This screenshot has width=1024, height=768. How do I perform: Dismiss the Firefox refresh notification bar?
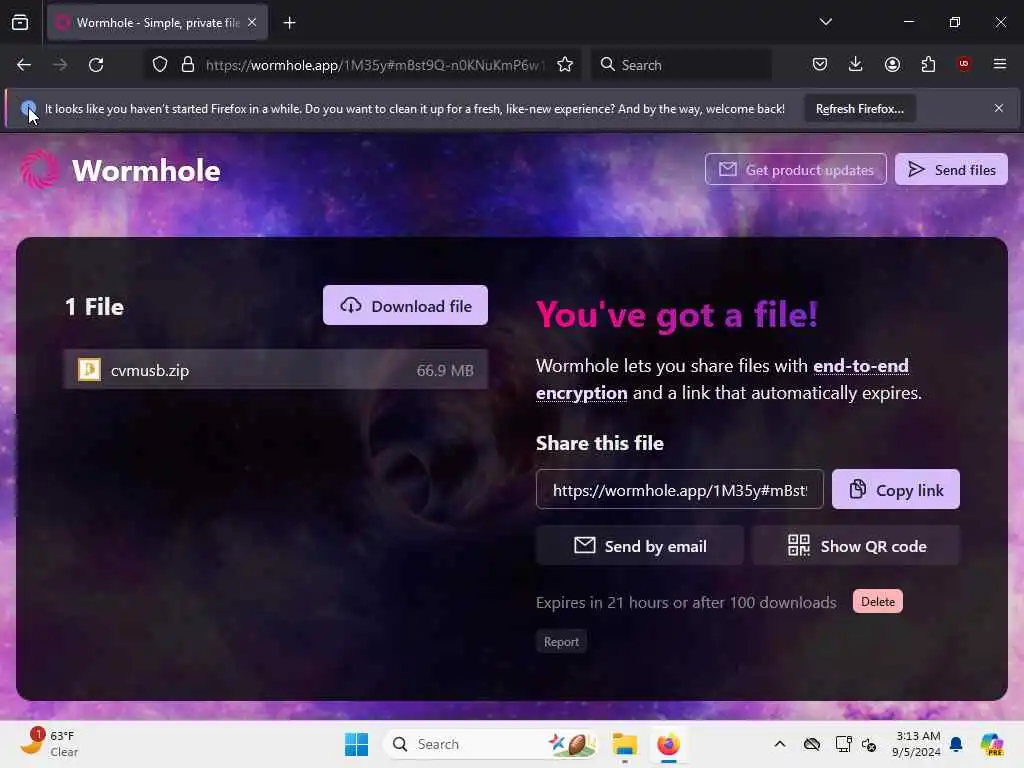999,108
